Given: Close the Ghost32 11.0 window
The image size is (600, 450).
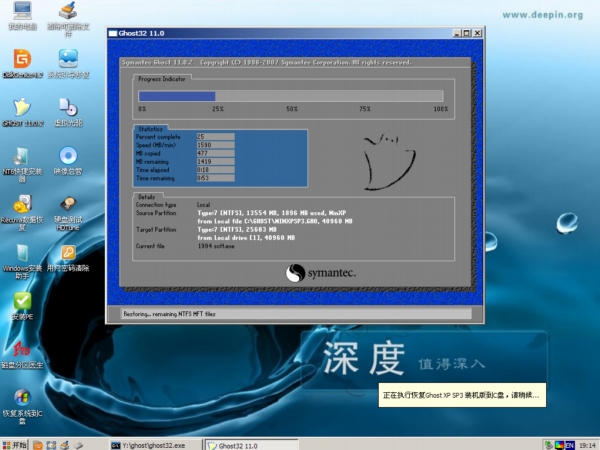Looking at the screenshot, I should 477,33.
